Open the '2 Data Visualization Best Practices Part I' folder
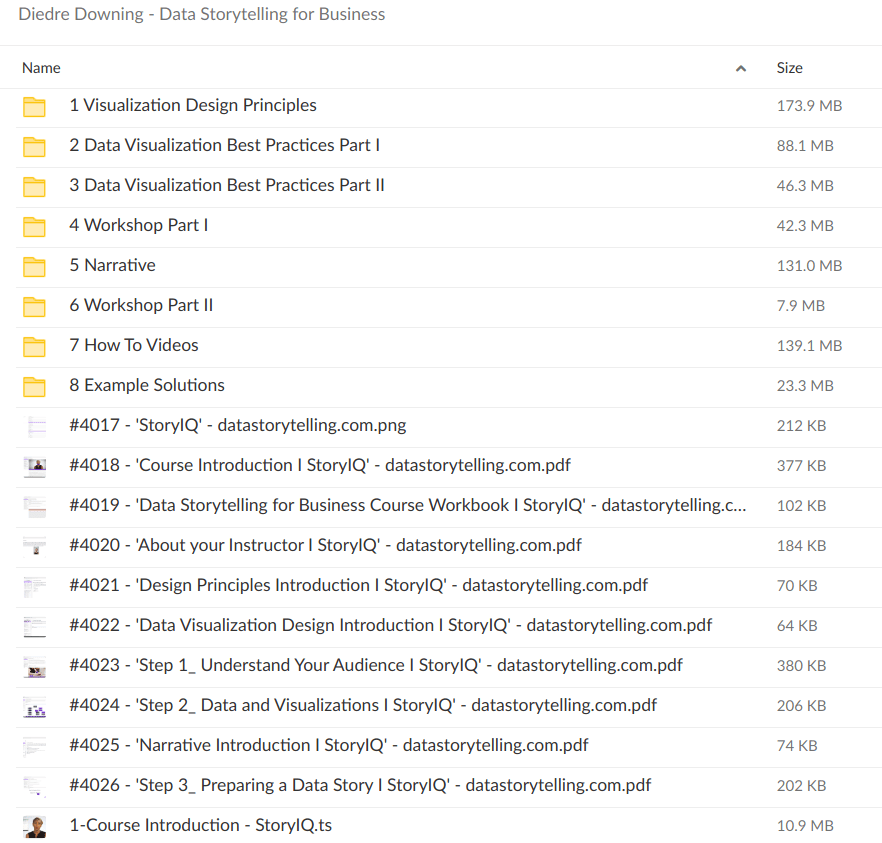This screenshot has height=843, width=882. click(224, 145)
